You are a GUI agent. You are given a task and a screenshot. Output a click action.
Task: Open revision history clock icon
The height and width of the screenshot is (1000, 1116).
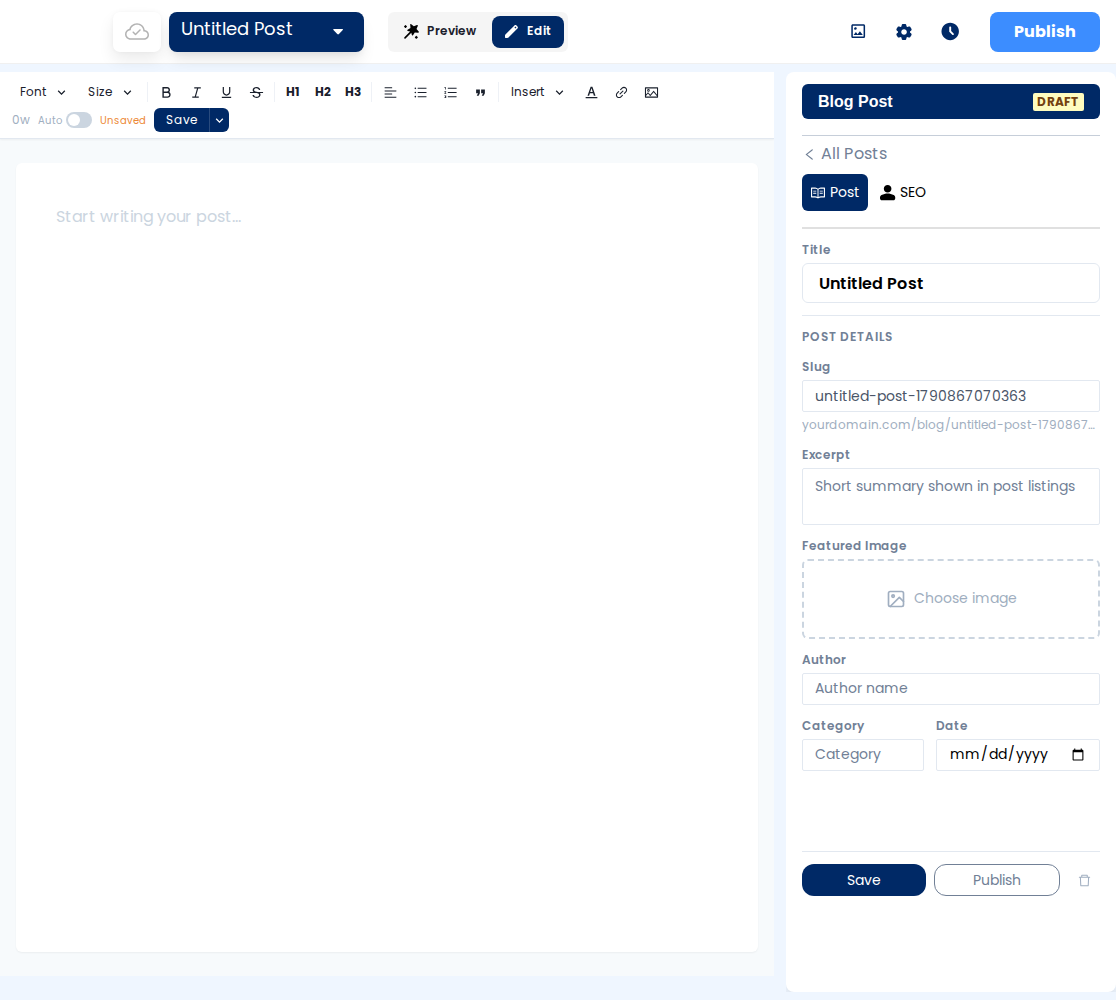click(x=950, y=31)
